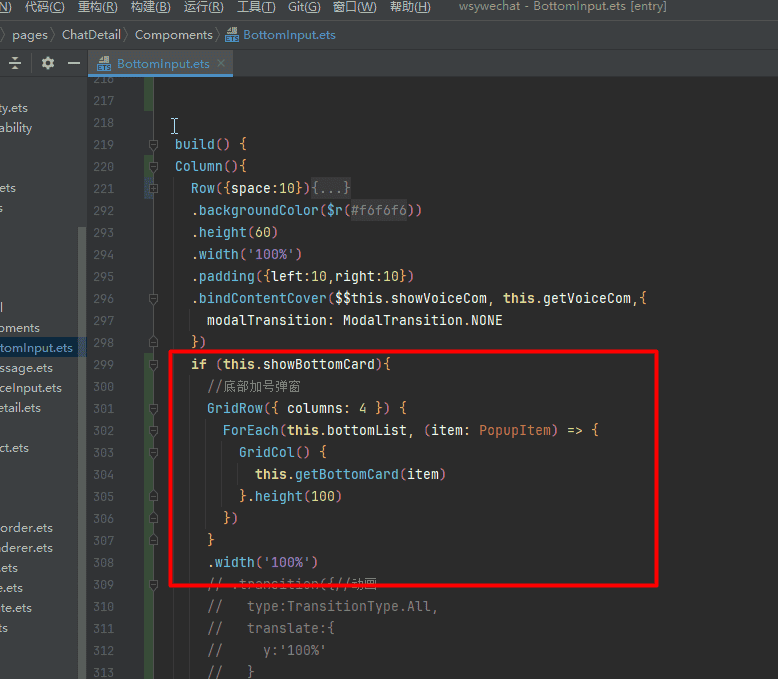Image resolution: width=778 pixels, height=679 pixels.
Task: Open ceInput.ets file in project tree
Action: [31, 388]
